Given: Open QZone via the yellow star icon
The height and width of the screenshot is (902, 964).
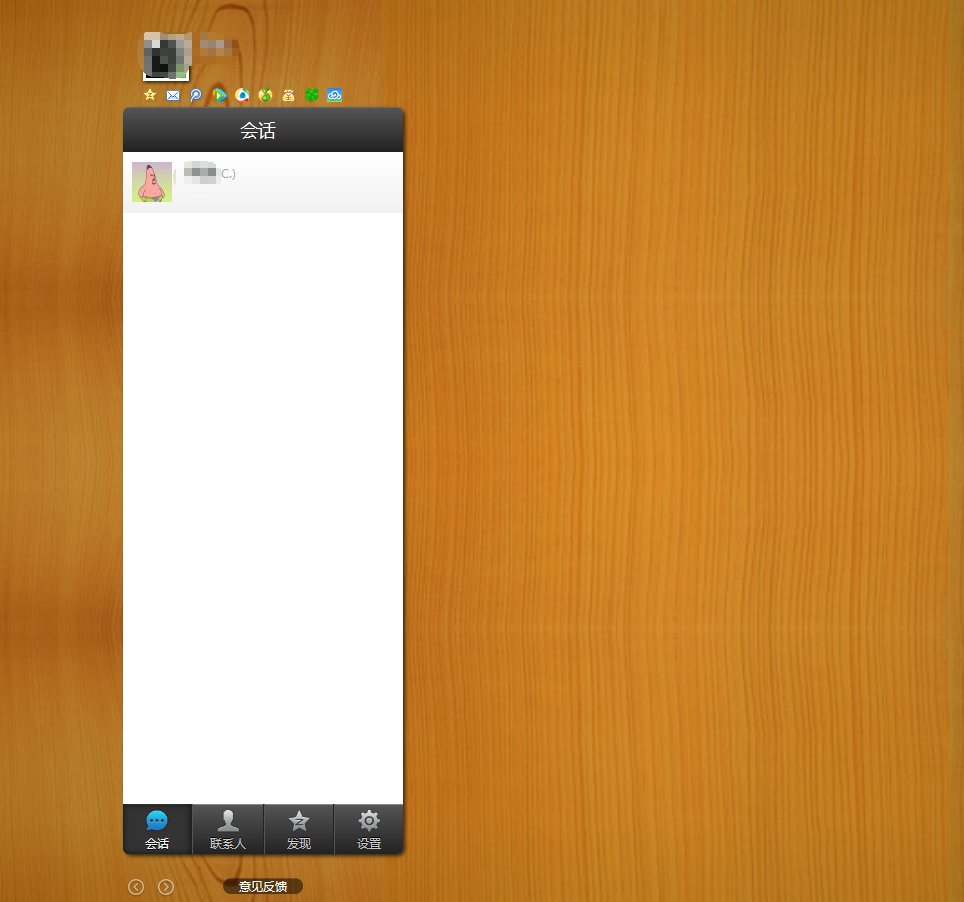Looking at the screenshot, I should click(150, 95).
